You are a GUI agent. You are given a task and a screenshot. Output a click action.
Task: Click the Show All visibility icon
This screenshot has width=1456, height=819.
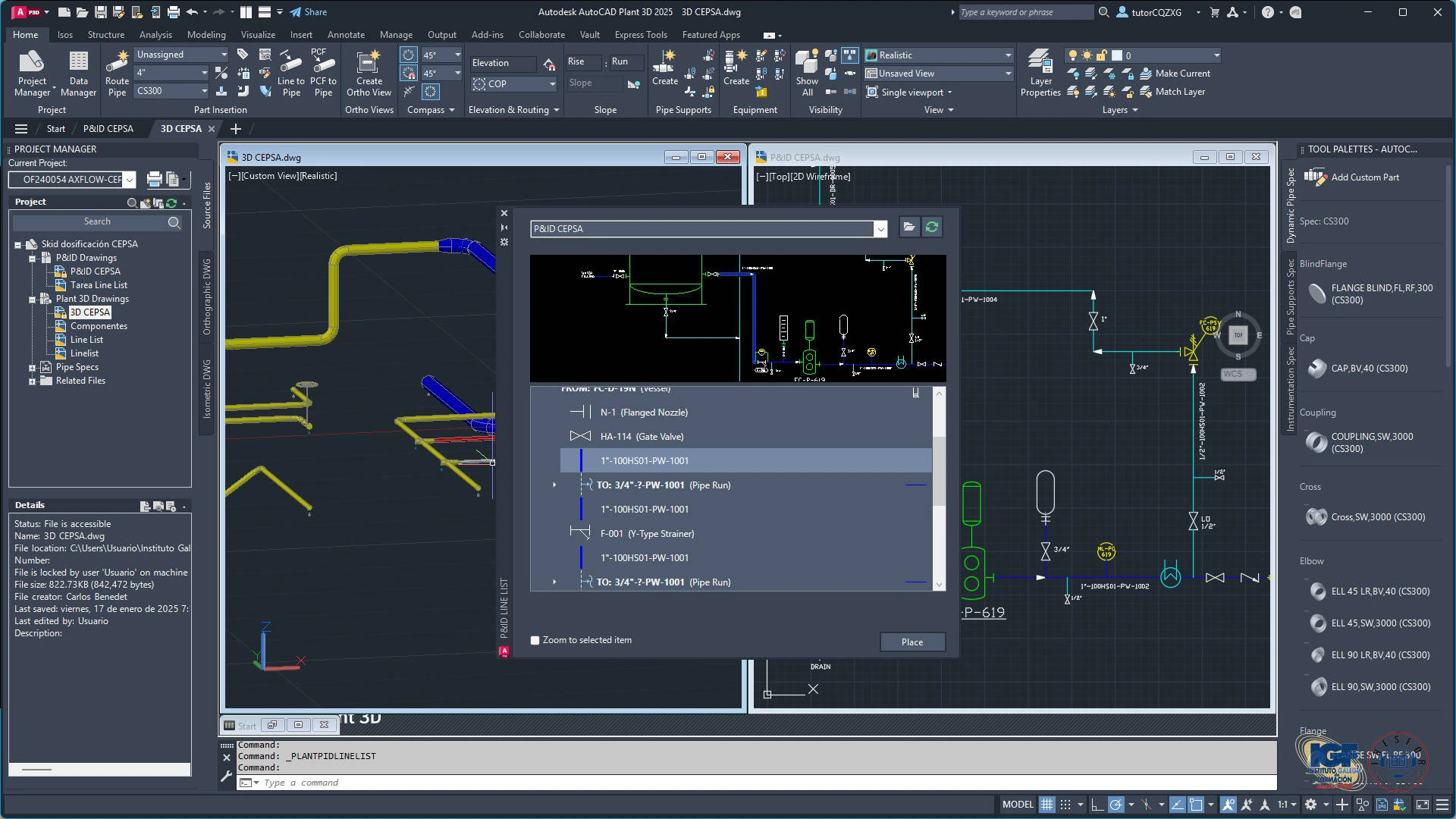tap(807, 74)
